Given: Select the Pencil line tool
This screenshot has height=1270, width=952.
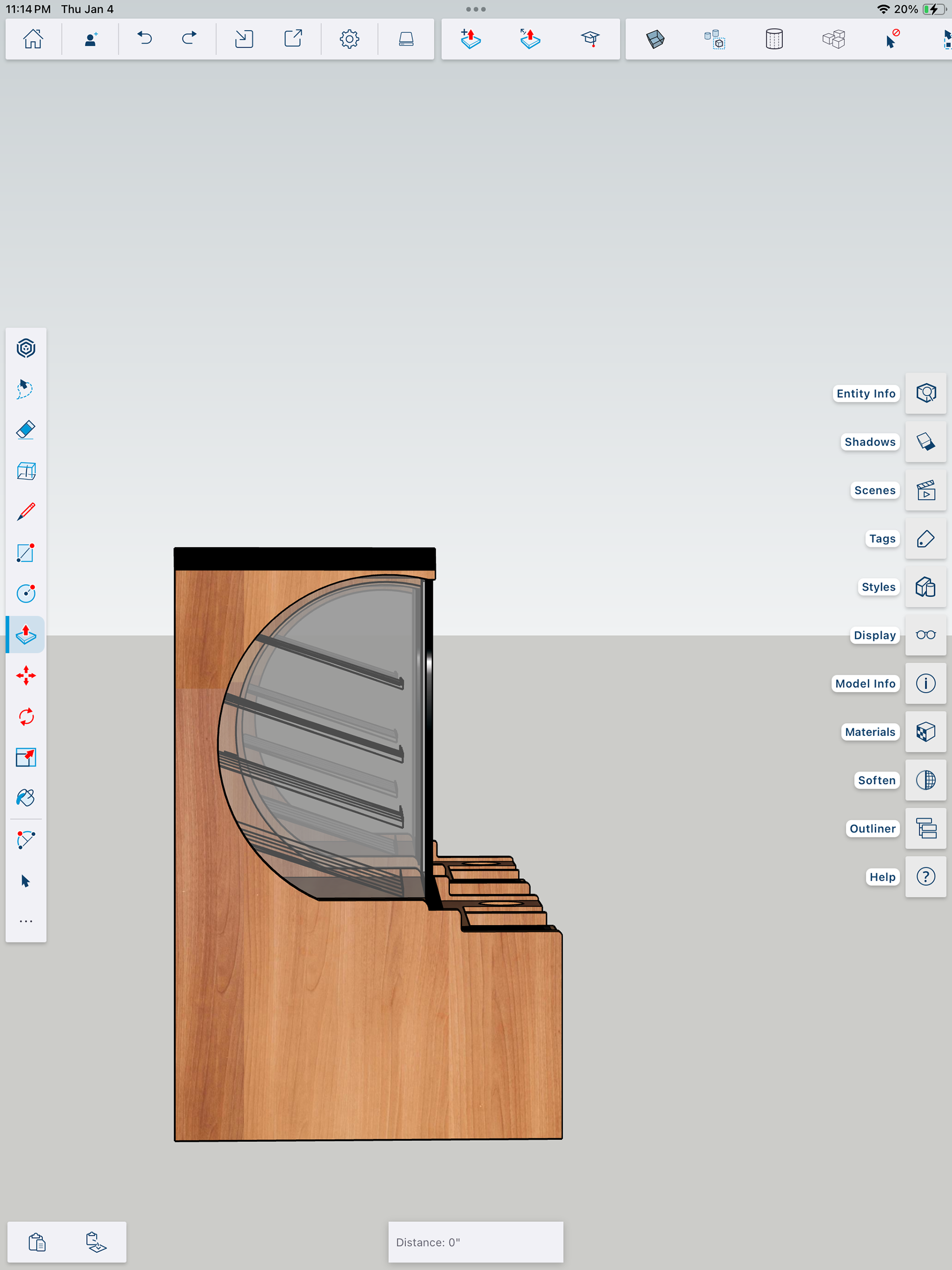Looking at the screenshot, I should click(26, 512).
